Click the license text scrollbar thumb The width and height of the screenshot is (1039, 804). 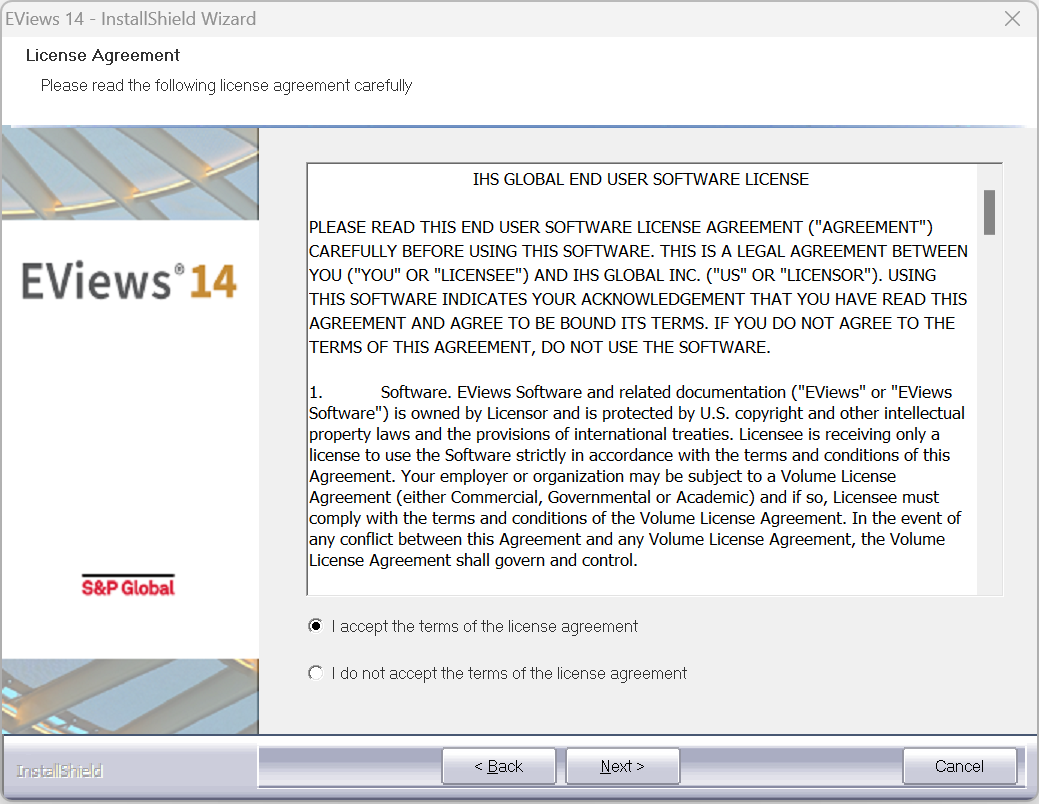(989, 212)
